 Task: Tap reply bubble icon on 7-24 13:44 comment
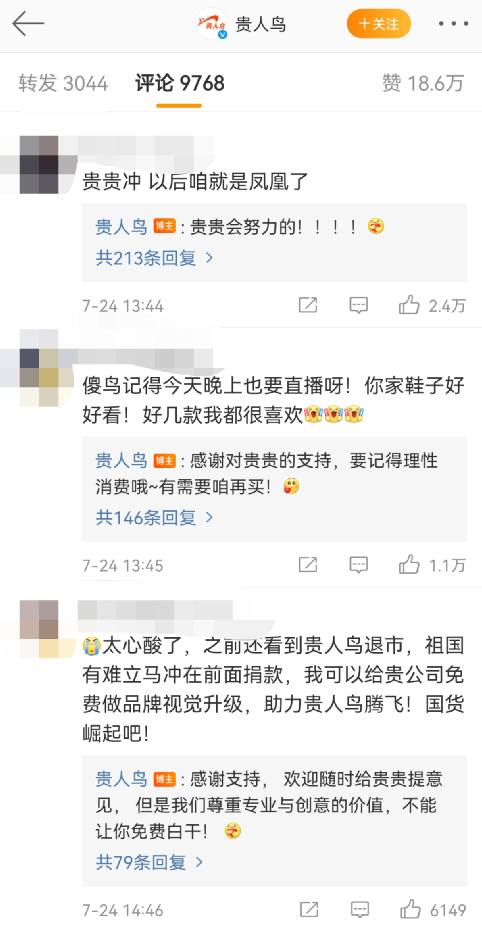359,306
